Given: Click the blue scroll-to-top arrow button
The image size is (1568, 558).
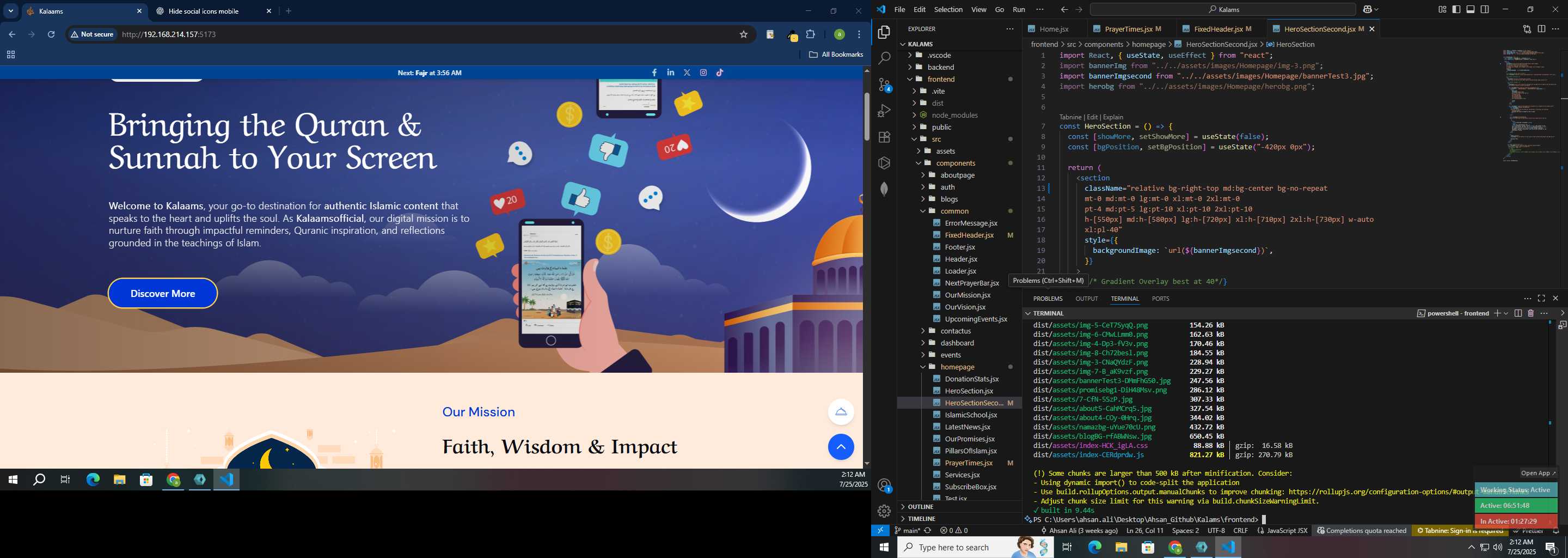Looking at the screenshot, I should point(841,447).
